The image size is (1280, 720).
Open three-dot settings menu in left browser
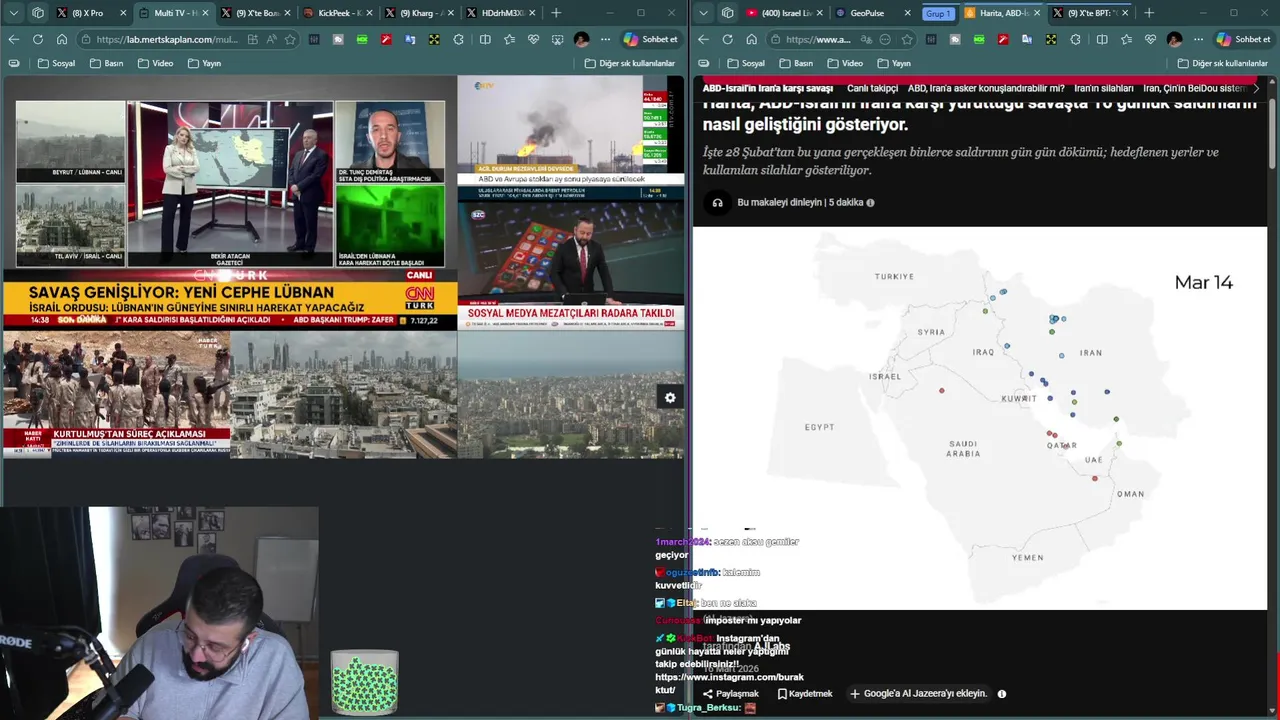click(x=605, y=39)
